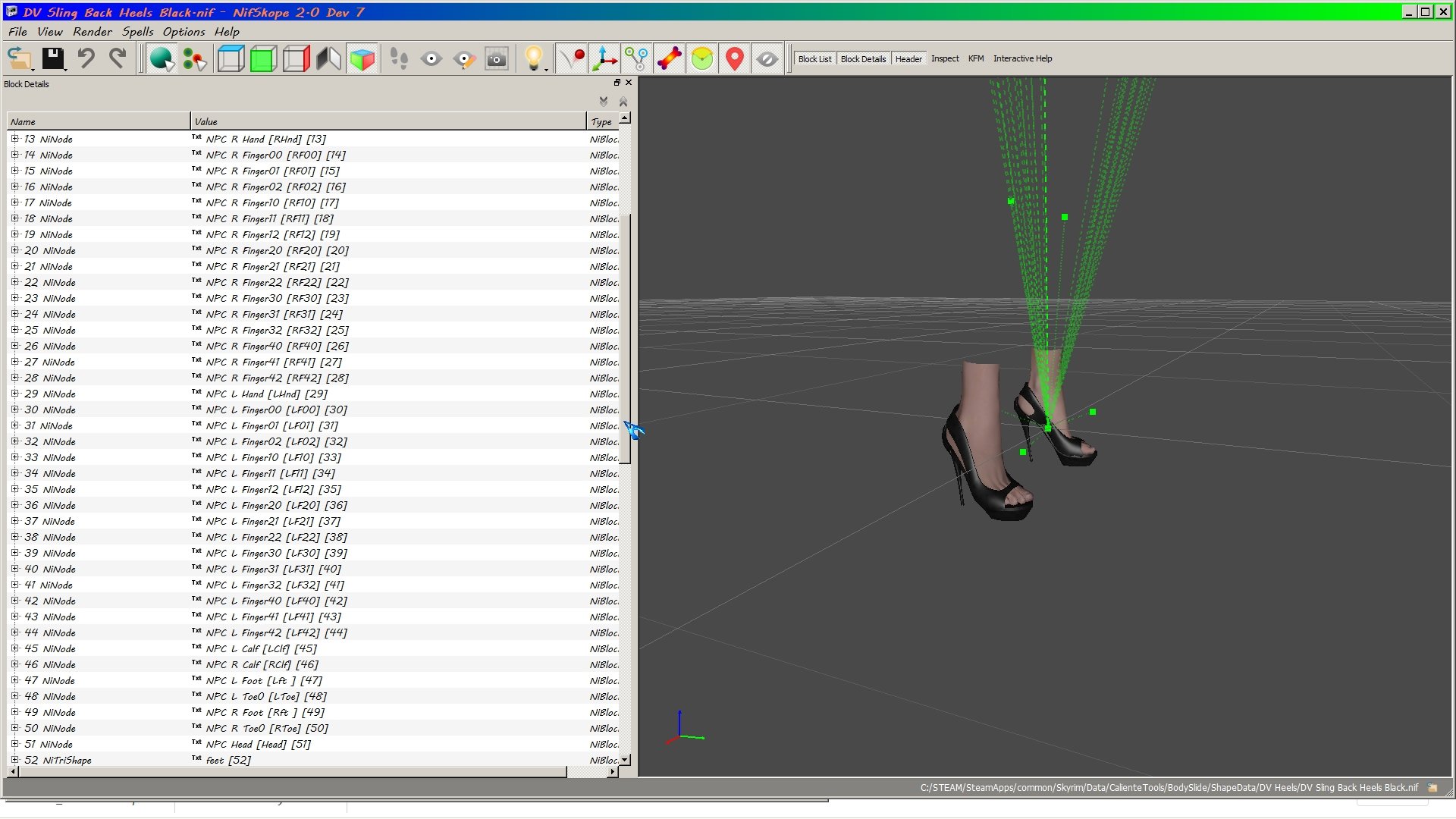Open the Render menu
This screenshot has height=819, width=1456.
tap(93, 31)
